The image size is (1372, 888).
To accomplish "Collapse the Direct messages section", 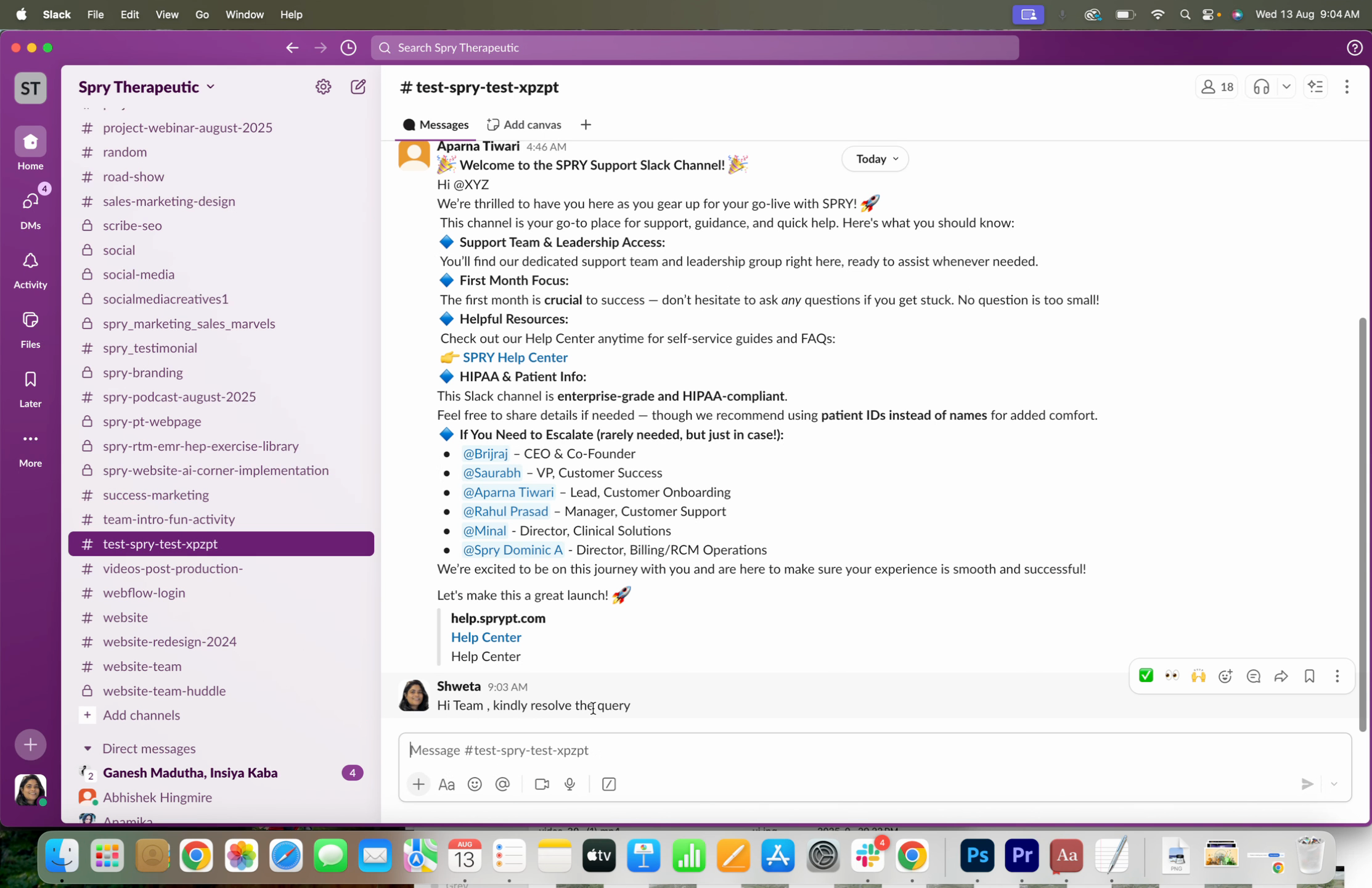I will [88, 749].
